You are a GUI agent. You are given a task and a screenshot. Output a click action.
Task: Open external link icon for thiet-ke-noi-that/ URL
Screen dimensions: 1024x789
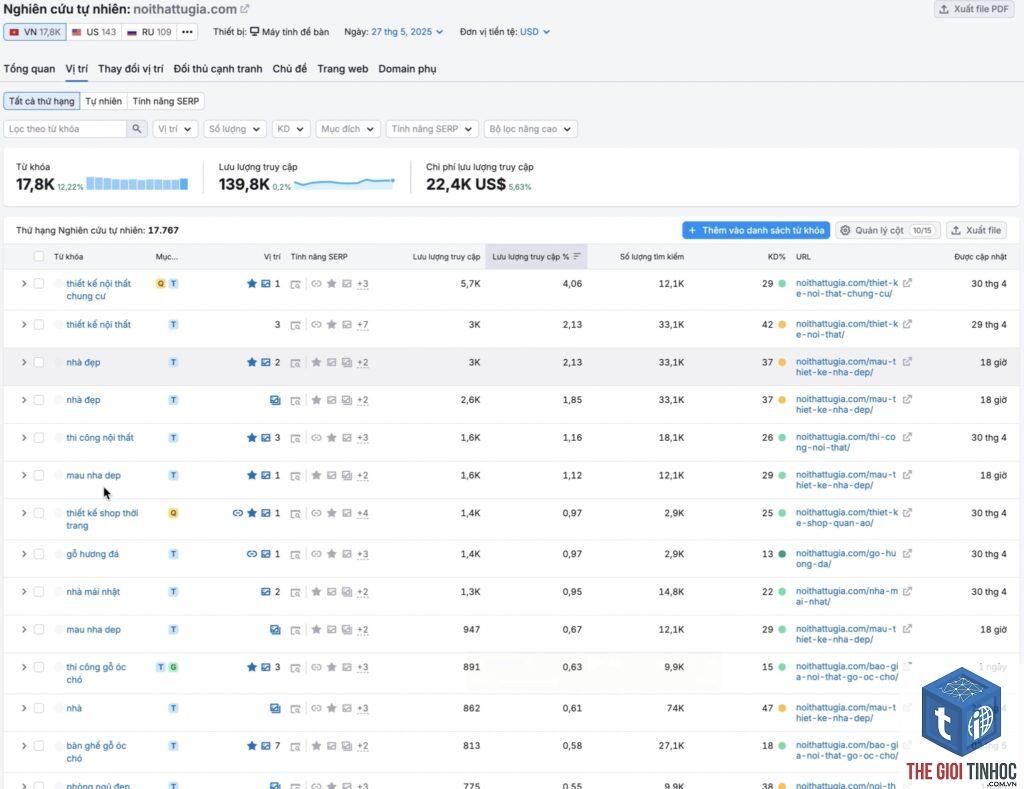click(x=907, y=324)
